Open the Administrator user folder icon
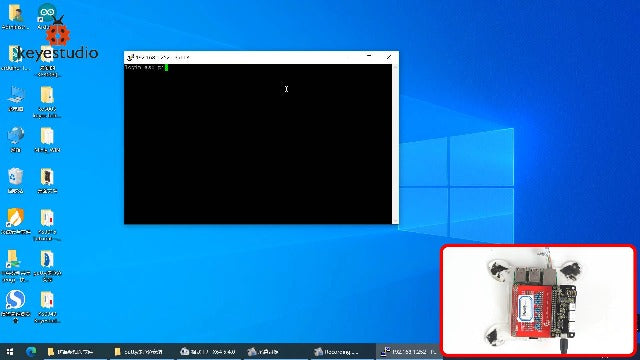Screen dimensions: 640x360 [15, 16]
